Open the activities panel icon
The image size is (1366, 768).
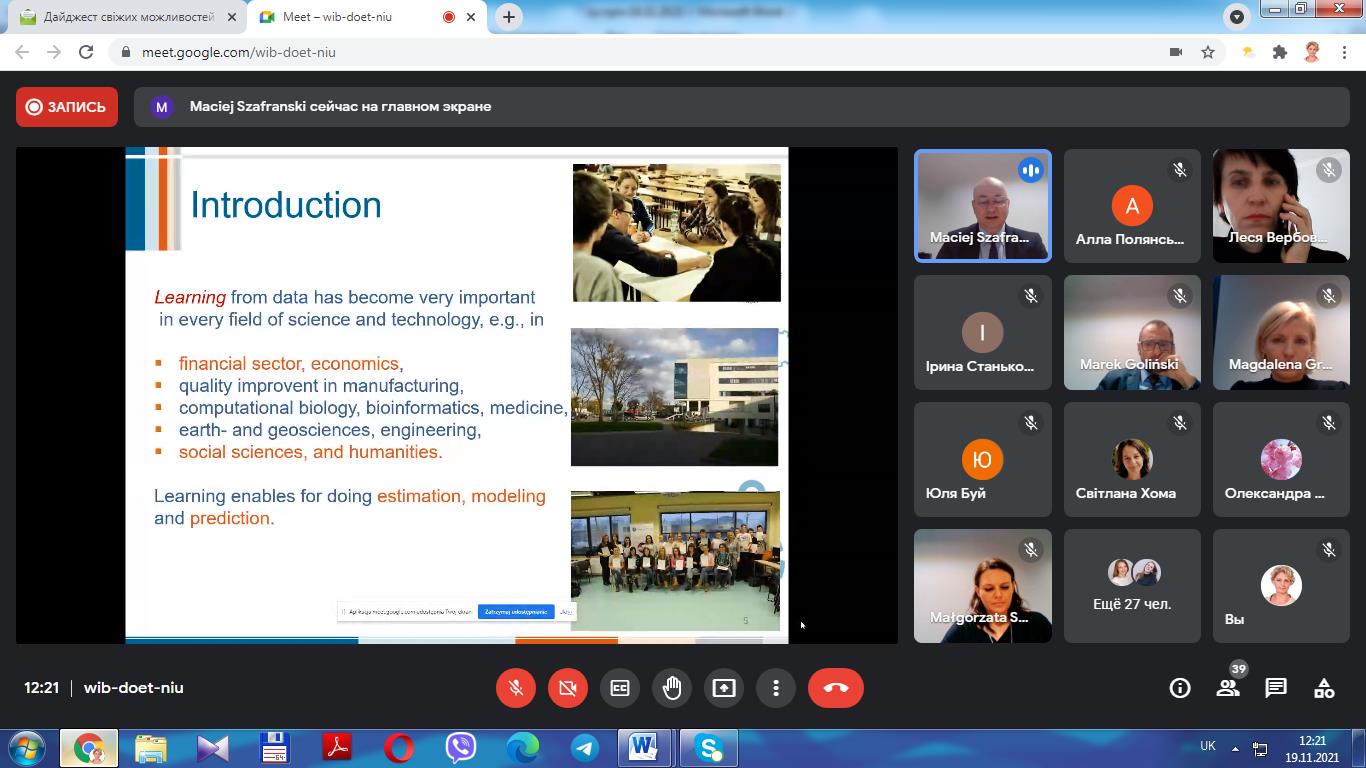[x=1324, y=688]
